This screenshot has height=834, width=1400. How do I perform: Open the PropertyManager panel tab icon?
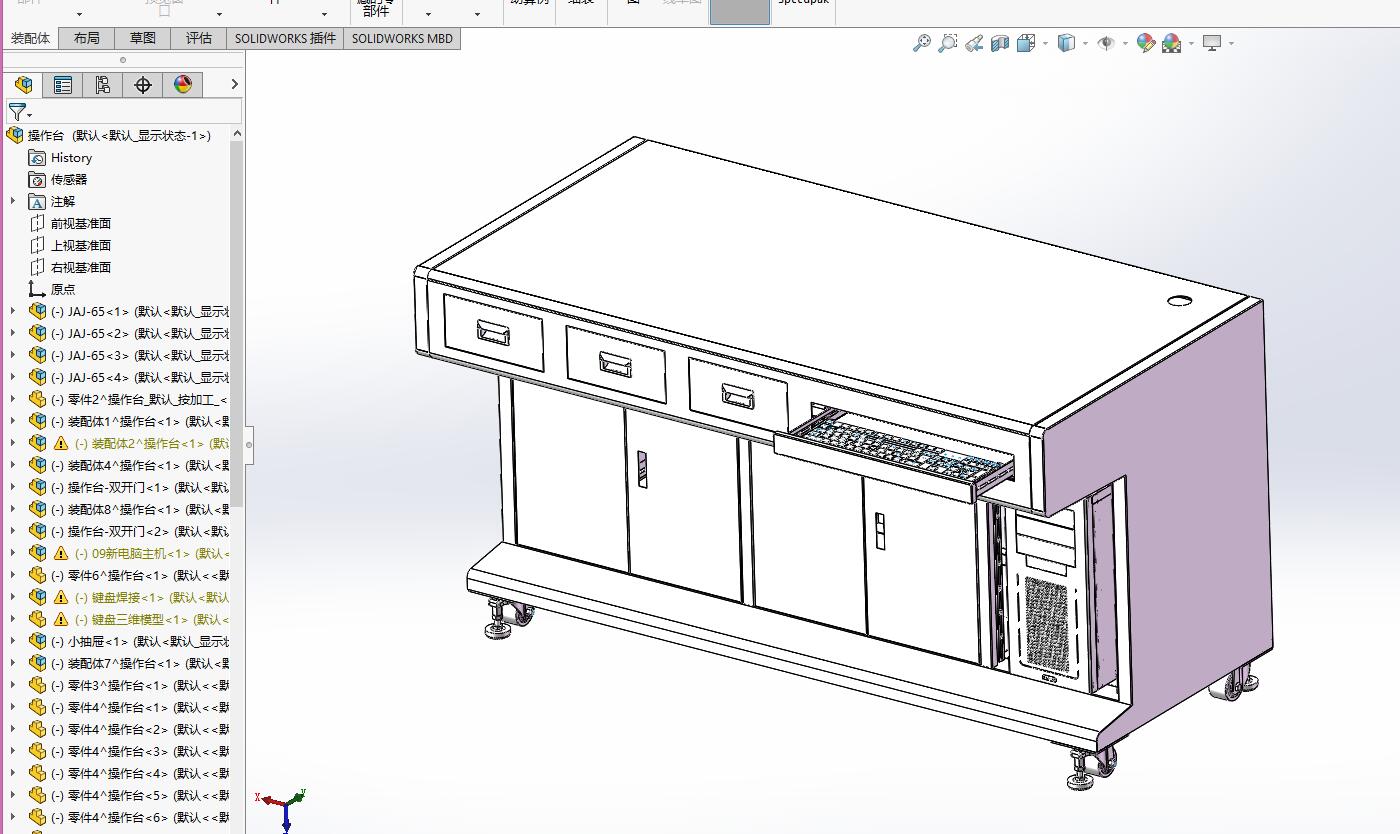[x=63, y=85]
